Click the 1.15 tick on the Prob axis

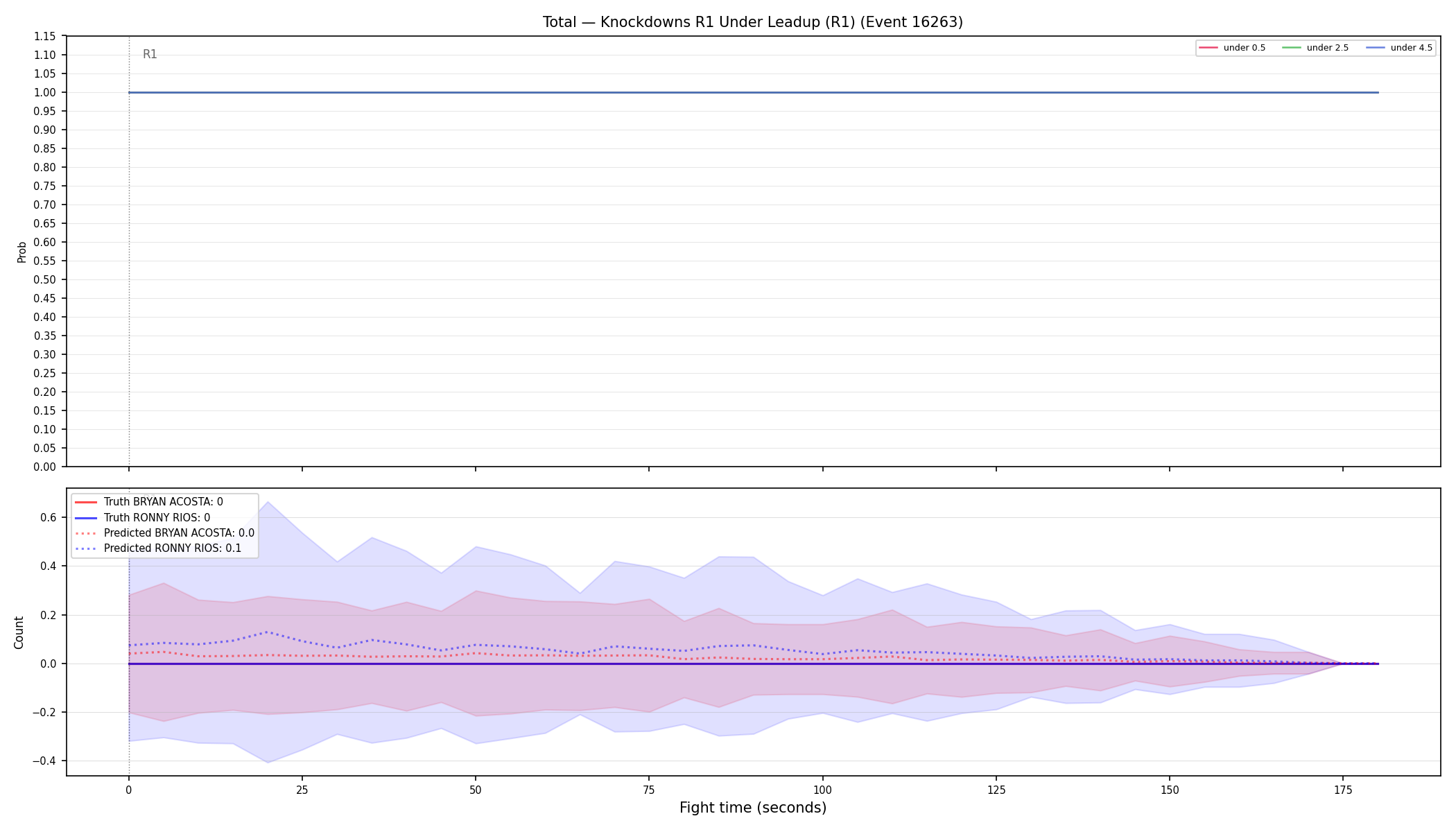click(x=45, y=36)
